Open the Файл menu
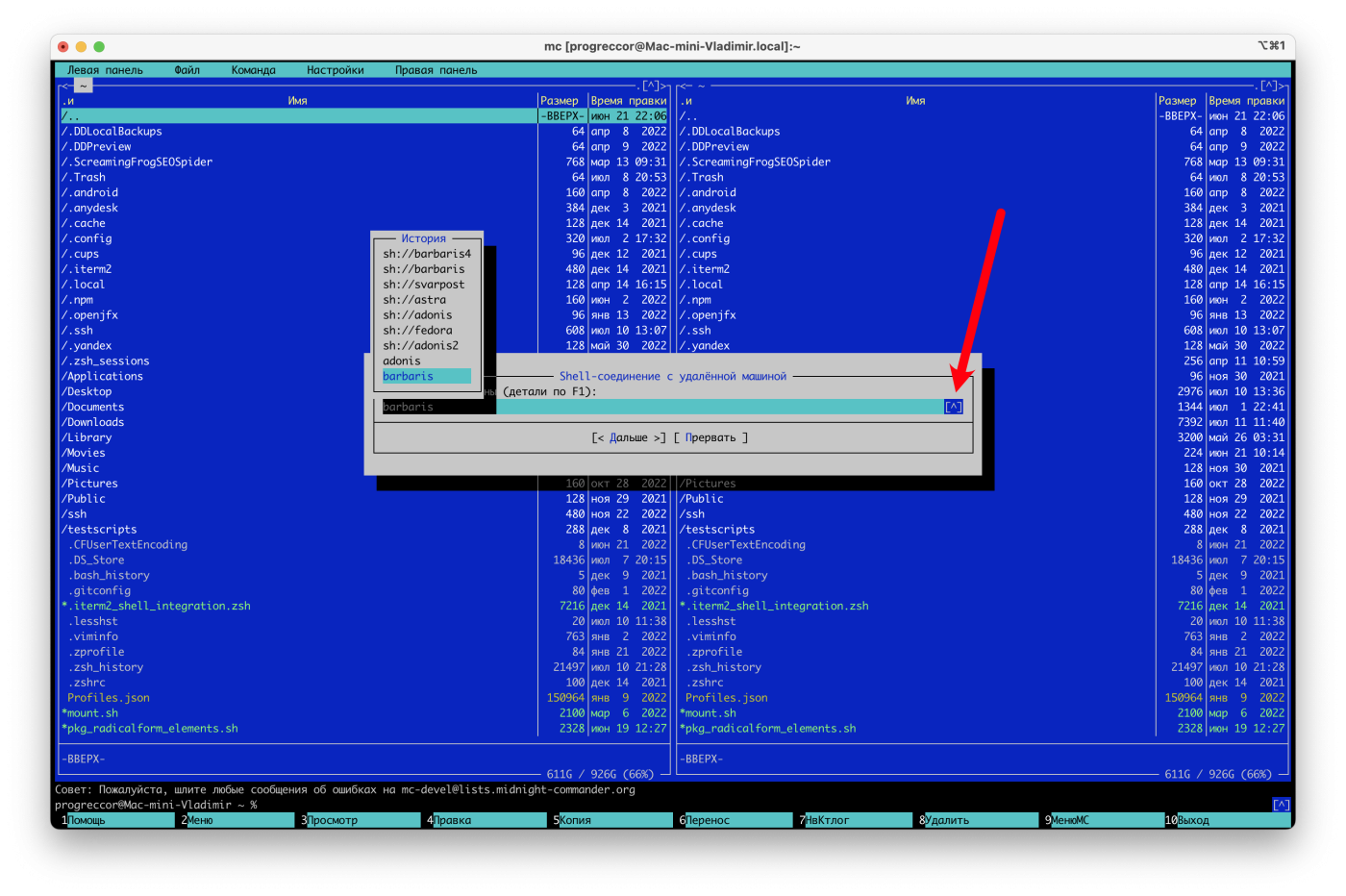 pos(187,70)
